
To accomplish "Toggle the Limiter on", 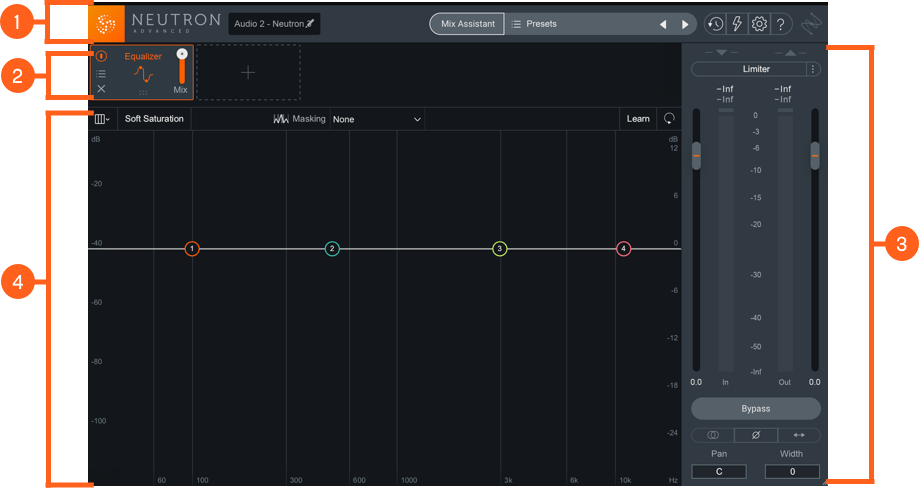I will click(x=749, y=69).
